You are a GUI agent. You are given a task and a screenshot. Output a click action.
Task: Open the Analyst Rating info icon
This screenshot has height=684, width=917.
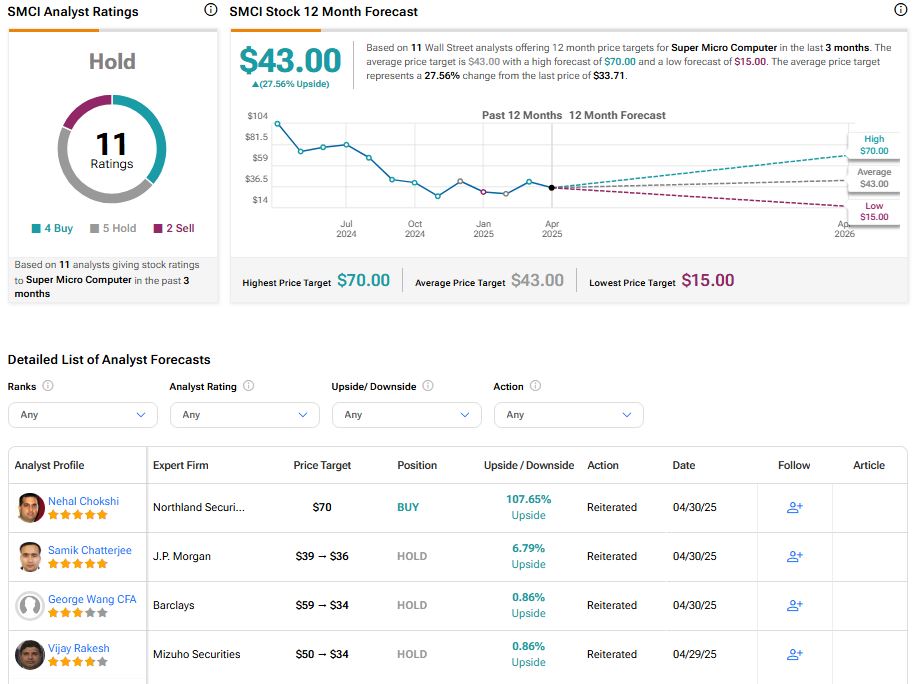point(249,386)
